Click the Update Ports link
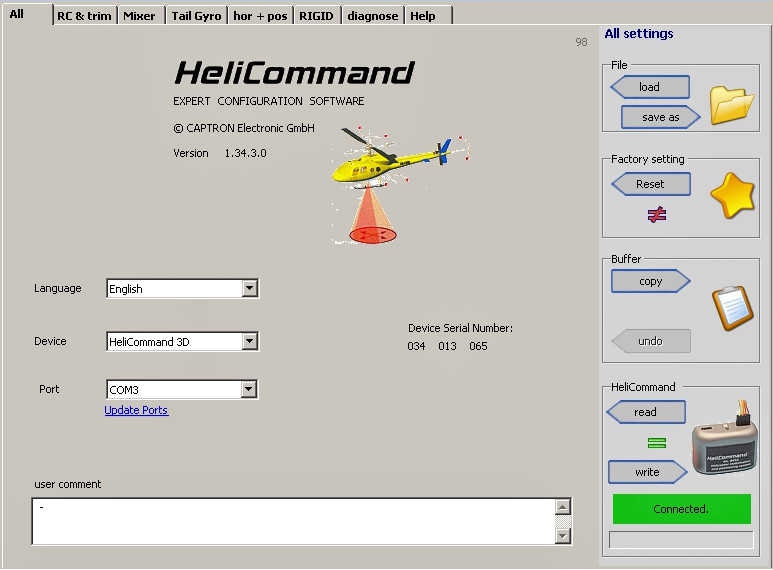The image size is (773, 570). click(x=137, y=410)
